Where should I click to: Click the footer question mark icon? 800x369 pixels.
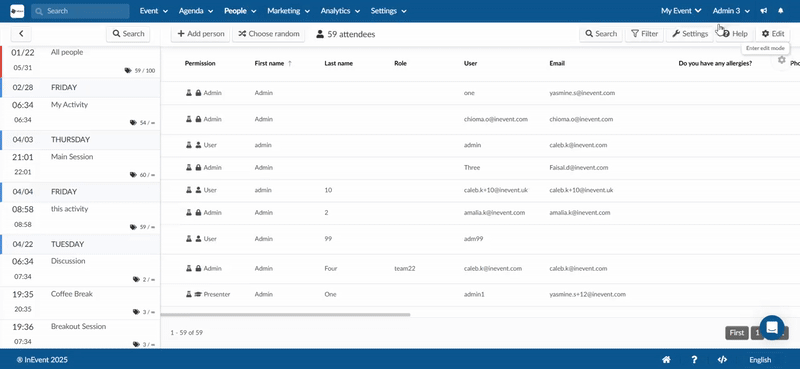click(x=694, y=359)
